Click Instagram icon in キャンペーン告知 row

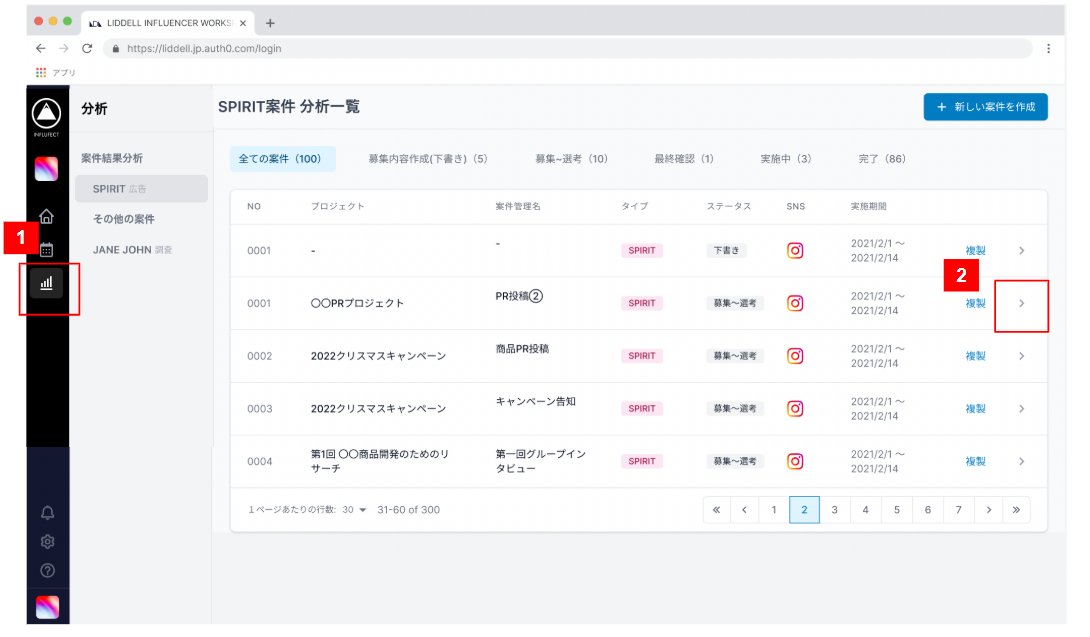click(x=795, y=409)
